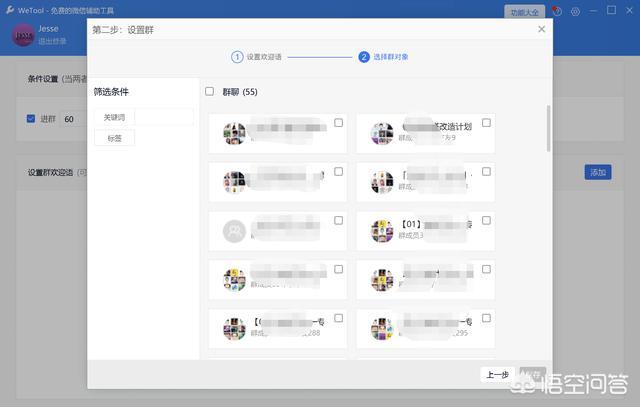Image resolution: width=640 pixels, height=407 pixels.
Task: Click the 【01】 group avatar
Action: 381,231
